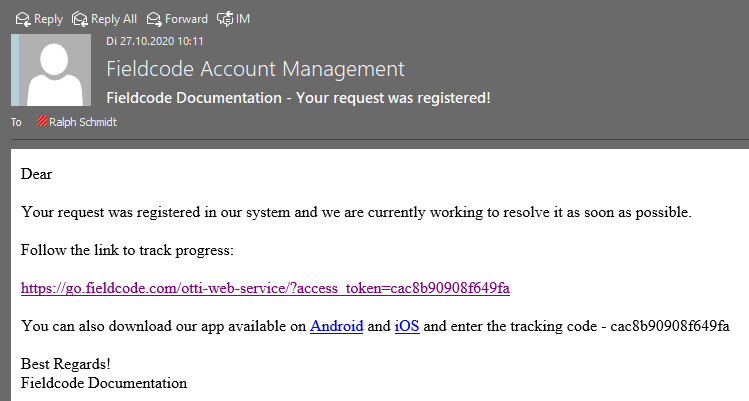
Task: Click the tracking code after 'enter the tracking code'
Action: click(x=670, y=326)
